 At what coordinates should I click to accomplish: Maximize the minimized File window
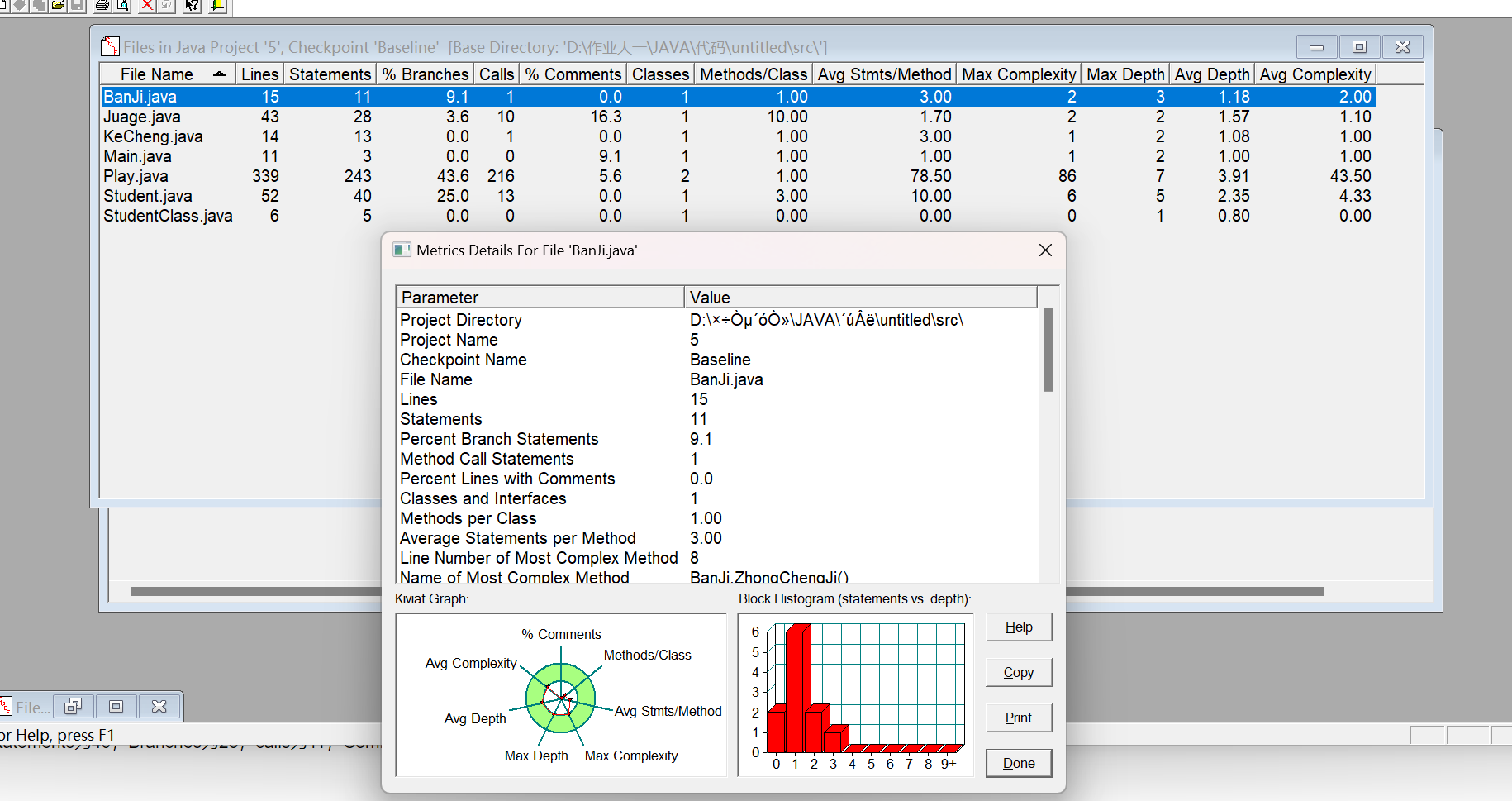point(116,707)
